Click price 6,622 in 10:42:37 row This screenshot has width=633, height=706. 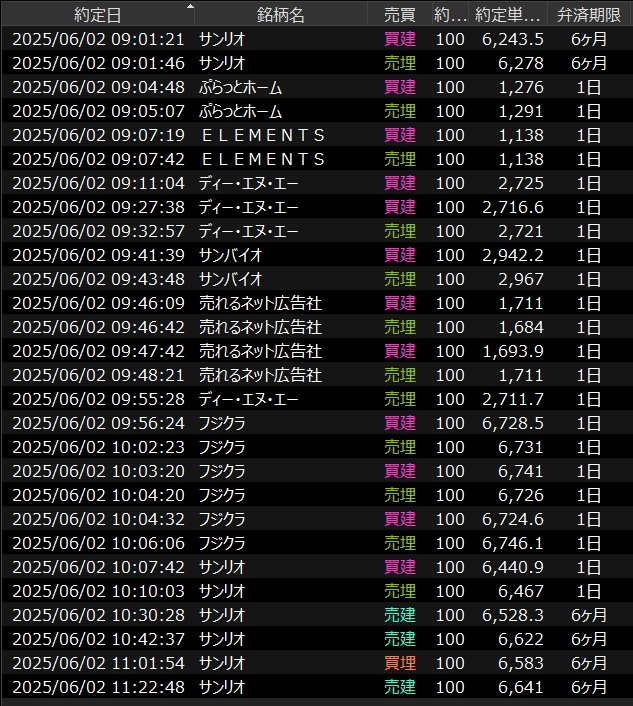coord(521,639)
